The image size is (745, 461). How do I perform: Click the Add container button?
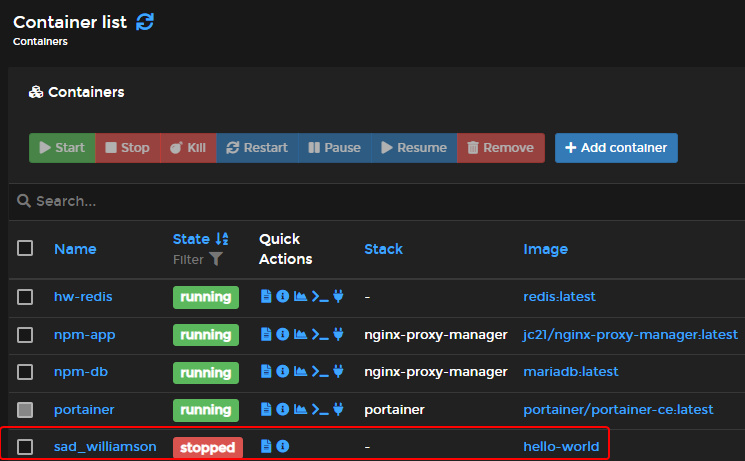coord(616,148)
